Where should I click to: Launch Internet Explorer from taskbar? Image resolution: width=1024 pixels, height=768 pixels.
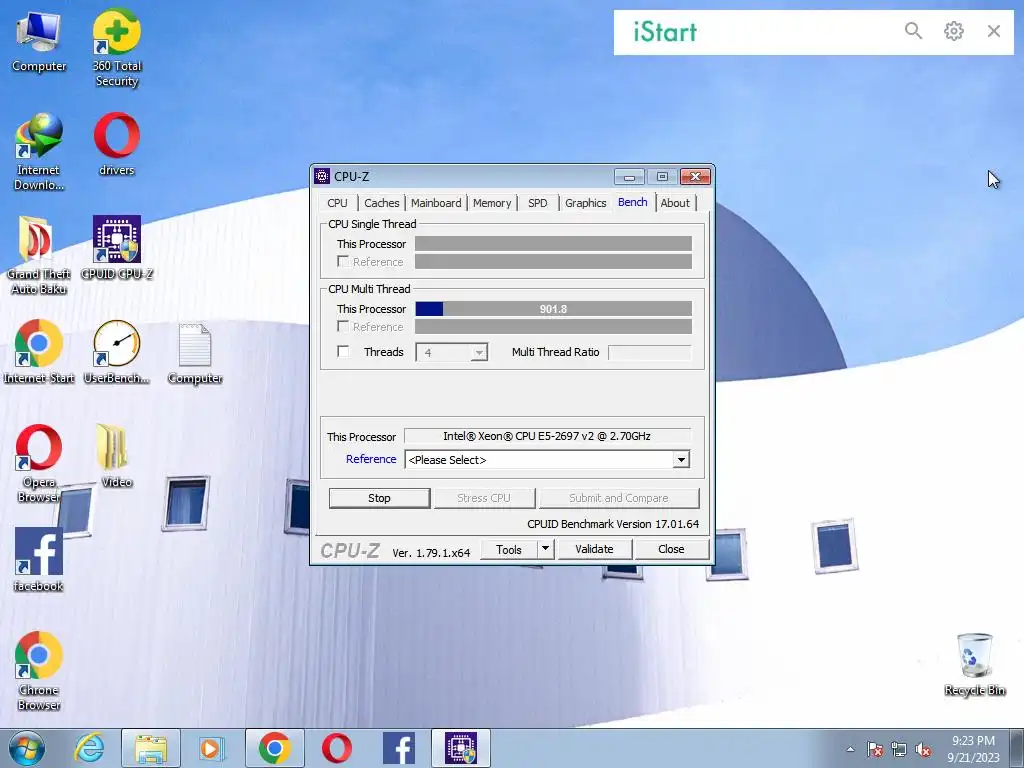click(x=89, y=748)
